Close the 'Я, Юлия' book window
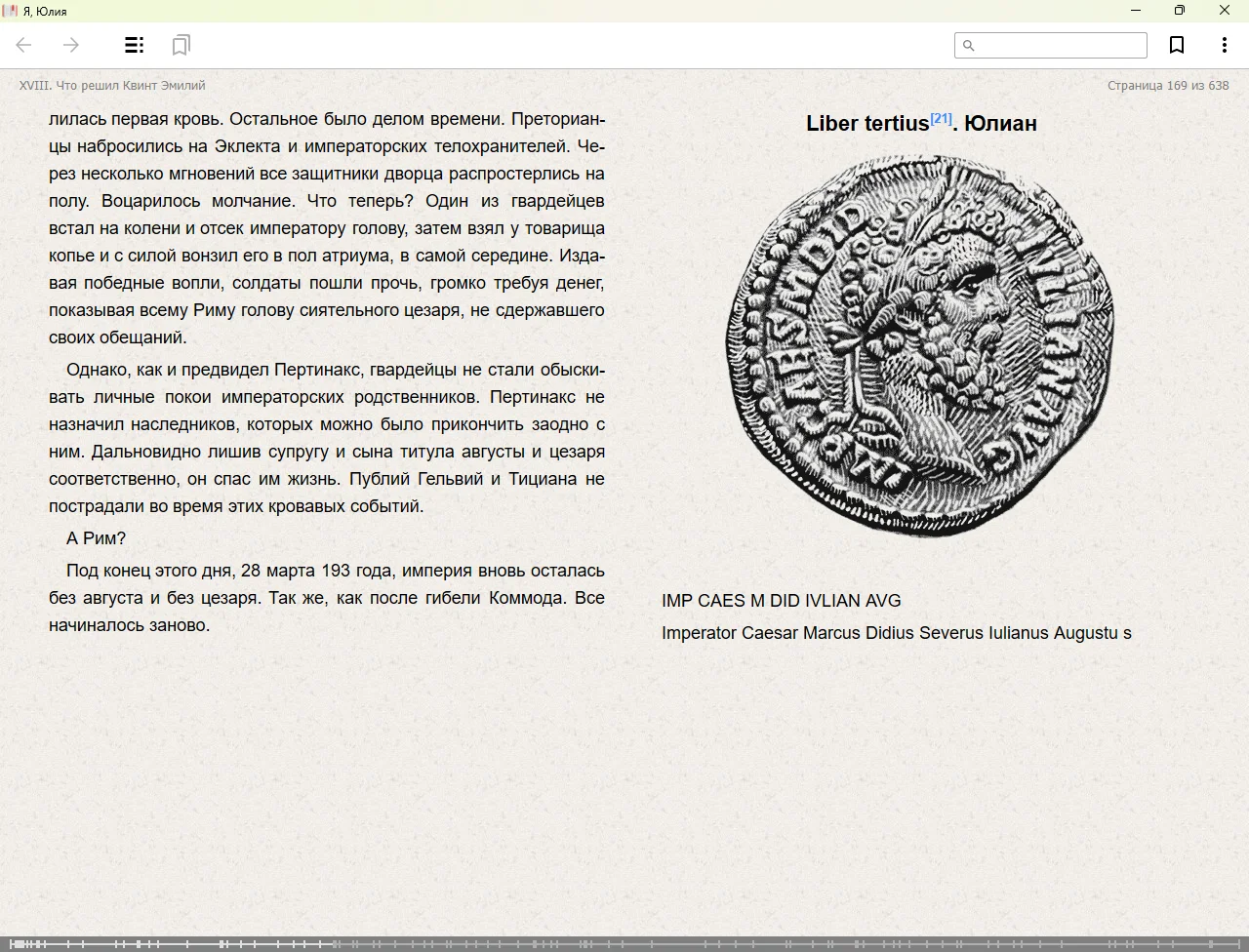Image resolution: width=1249 pixels, height=952 pixels. point(1225,11)
